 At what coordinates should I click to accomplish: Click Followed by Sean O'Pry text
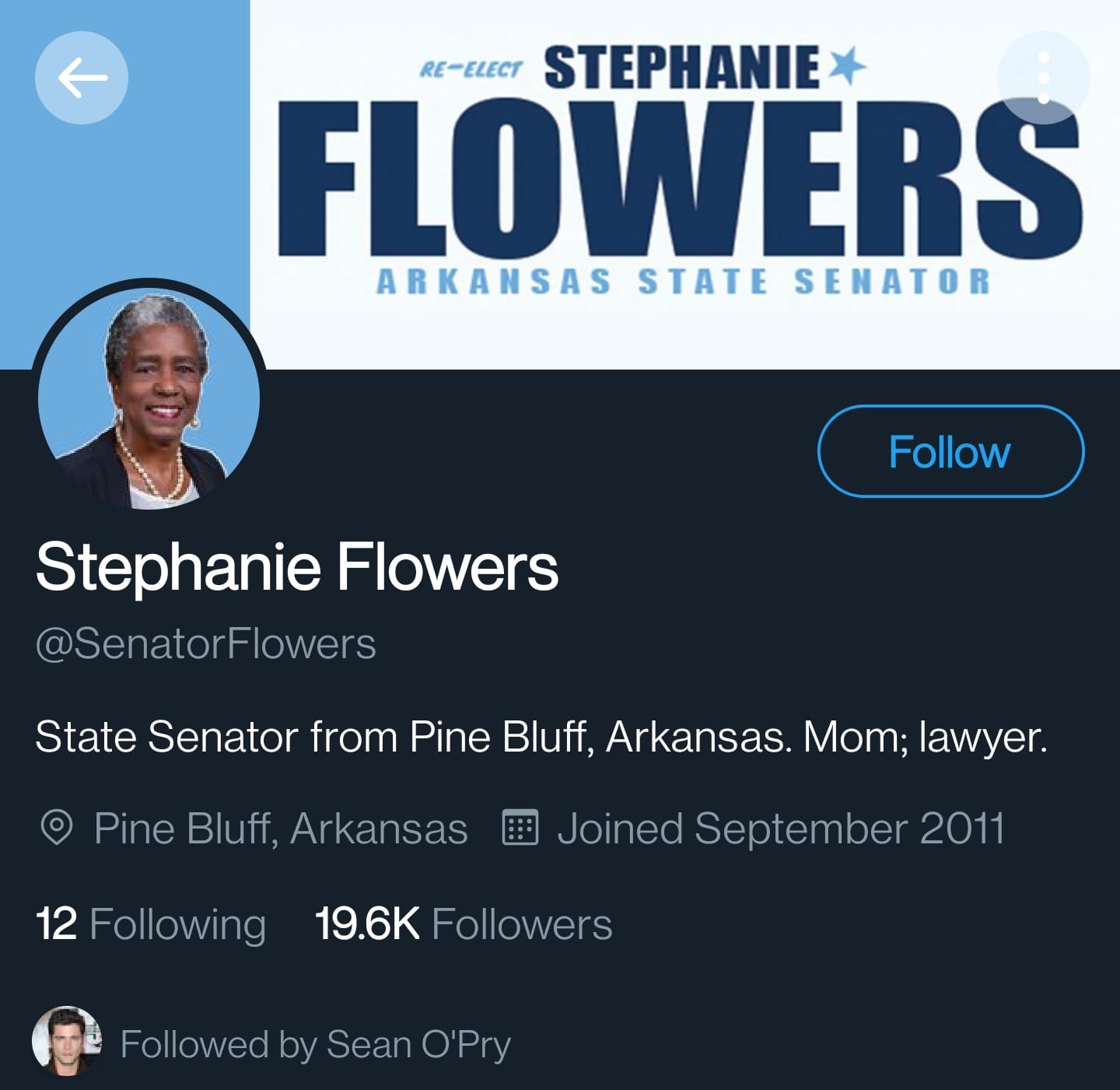coord(316,1044)
